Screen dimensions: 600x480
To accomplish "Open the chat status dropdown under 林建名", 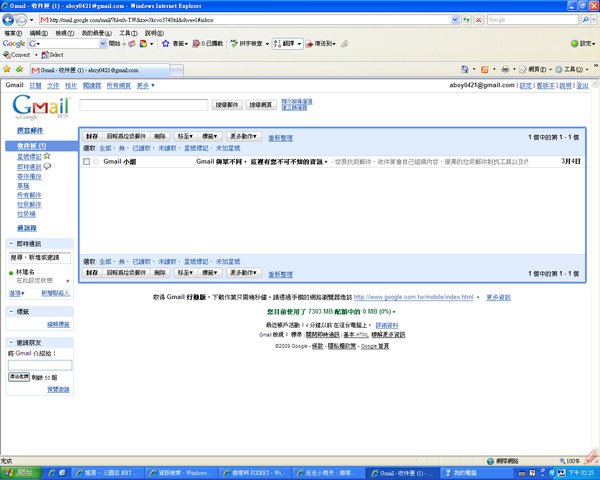I will tap(68, 281).
